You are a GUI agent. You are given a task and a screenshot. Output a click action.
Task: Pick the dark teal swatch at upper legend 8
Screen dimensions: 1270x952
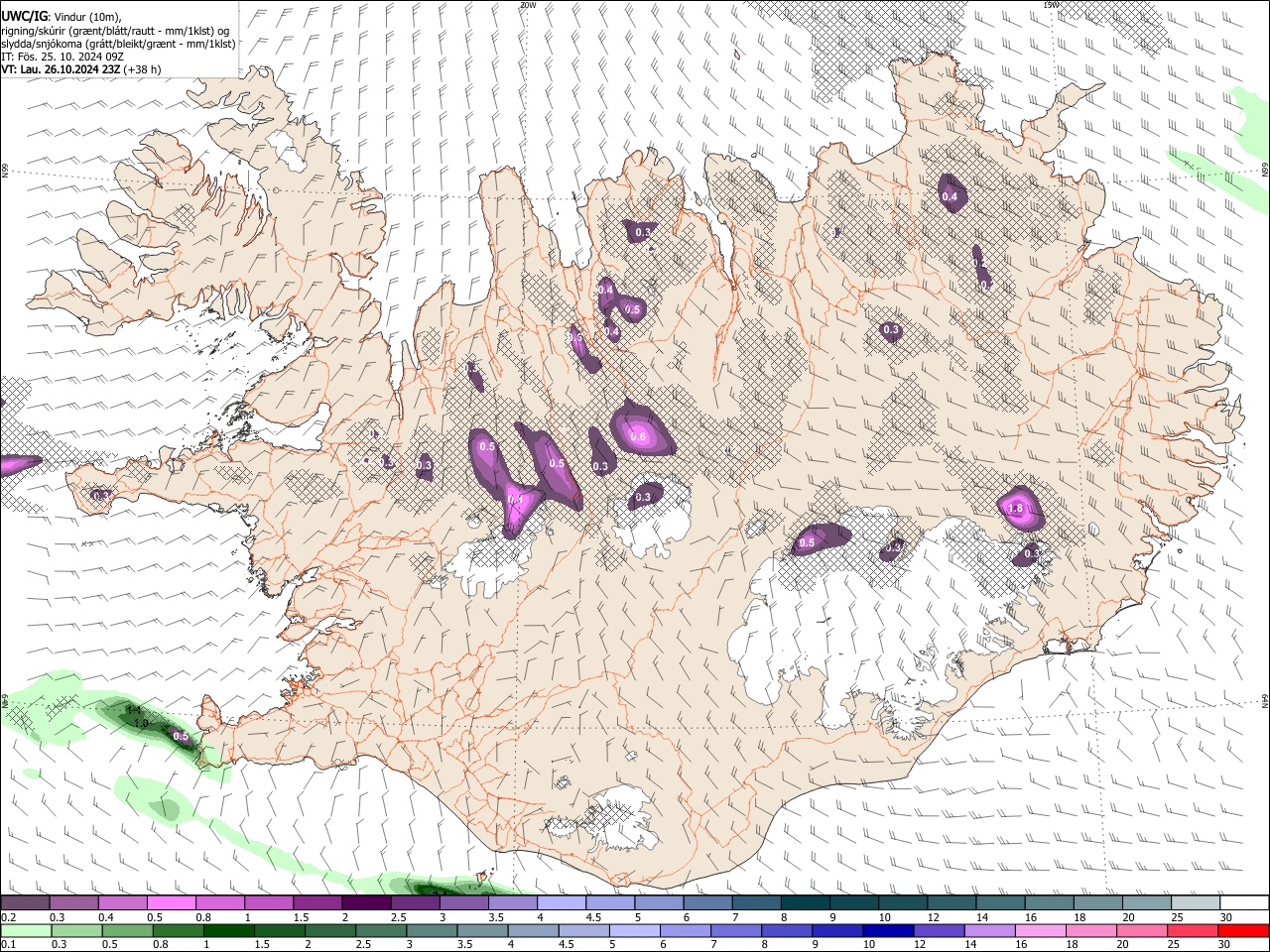pyautogui.click(x=805, y=903)
